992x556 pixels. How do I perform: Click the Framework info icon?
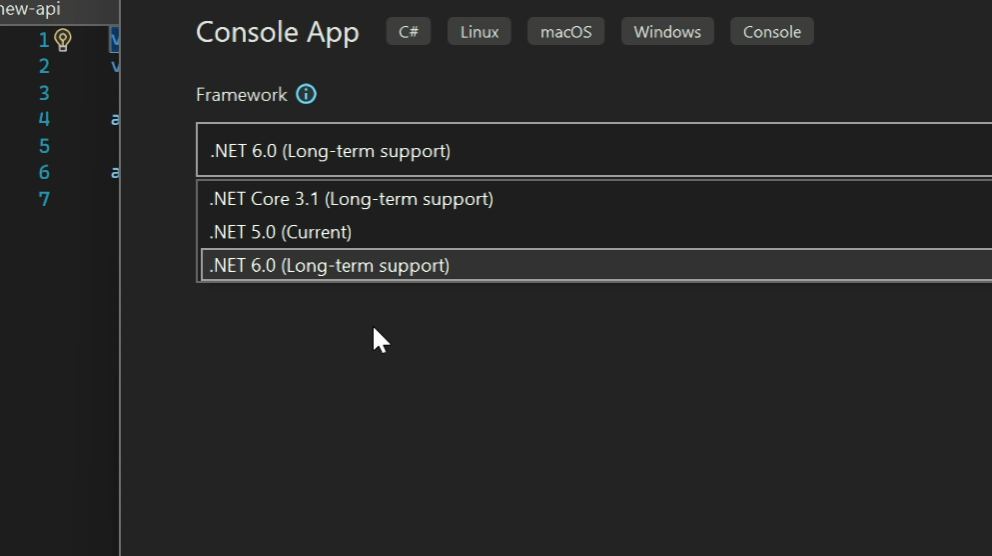click(307, 95)
